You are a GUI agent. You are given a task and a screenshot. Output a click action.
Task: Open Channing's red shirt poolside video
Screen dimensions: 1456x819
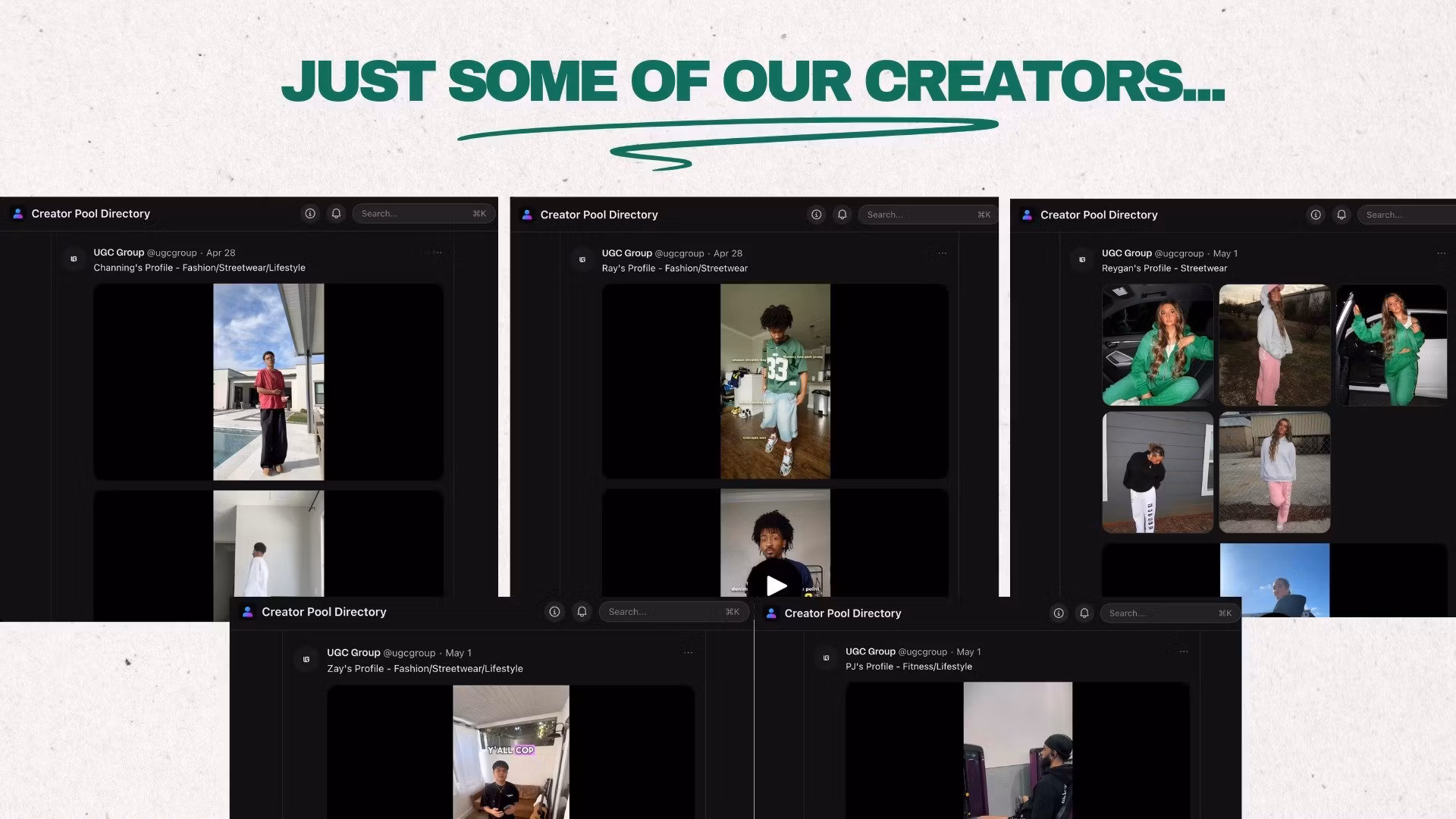[x=268, y=381]
